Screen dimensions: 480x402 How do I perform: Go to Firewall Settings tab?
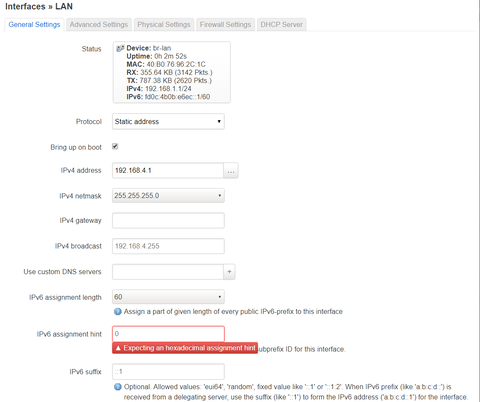(225, 25)
